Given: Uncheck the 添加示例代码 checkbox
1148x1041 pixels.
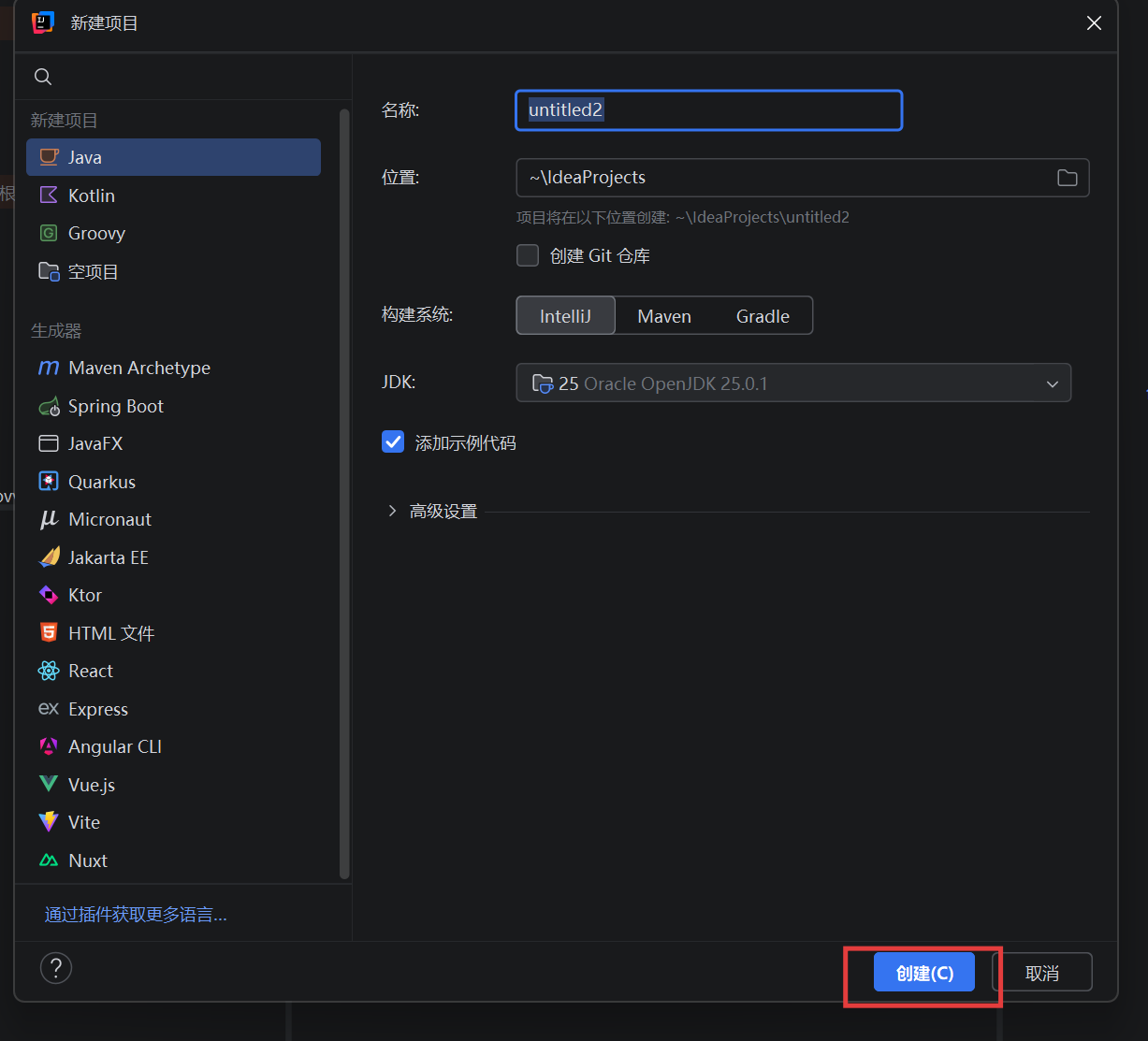Looking at the screenshot, I should pos(393,442).
